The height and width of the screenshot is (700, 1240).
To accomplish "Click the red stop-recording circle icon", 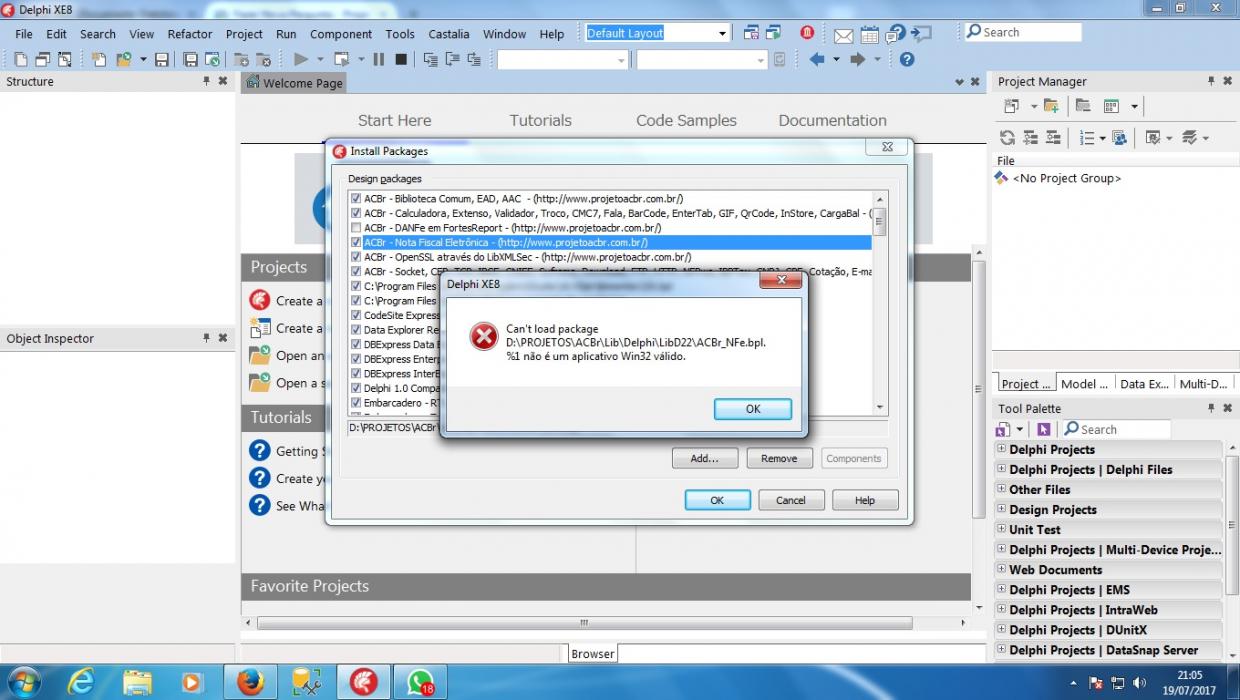I will pyautogui.click(x=807, y=33).
